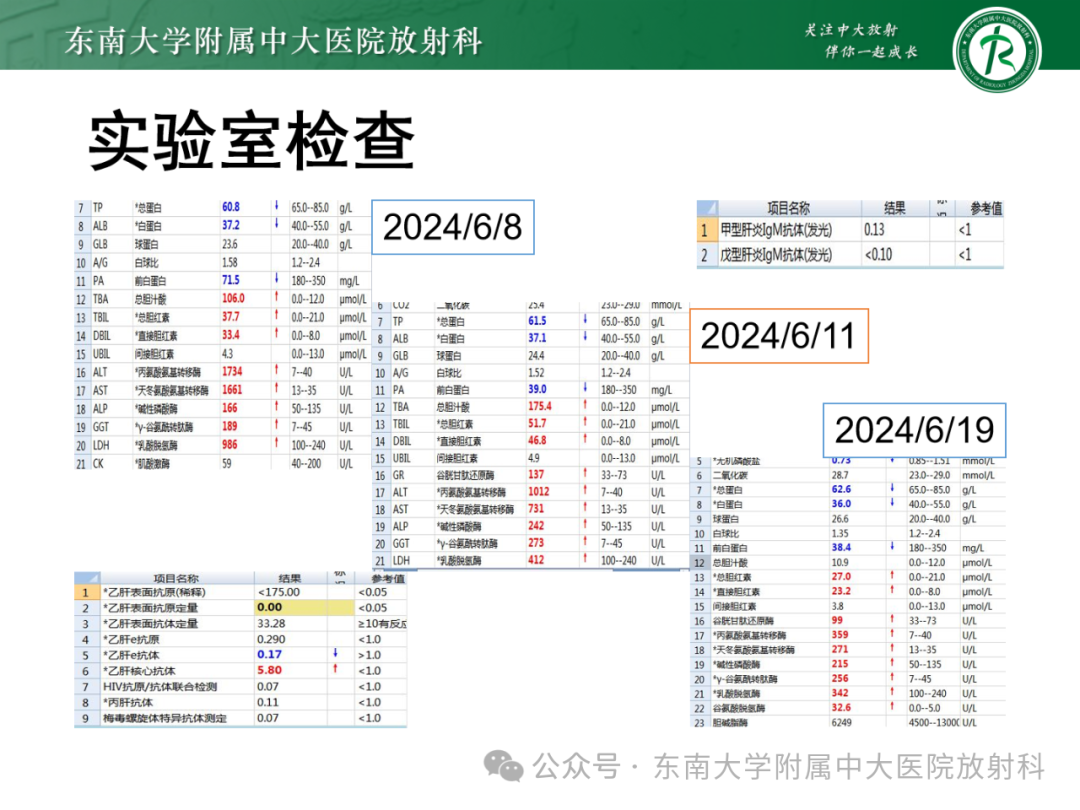The width and height of the screenshot is (1080, 810).
Task: Click result 33.28 in hepatitis B table
Action: (271, 623)
